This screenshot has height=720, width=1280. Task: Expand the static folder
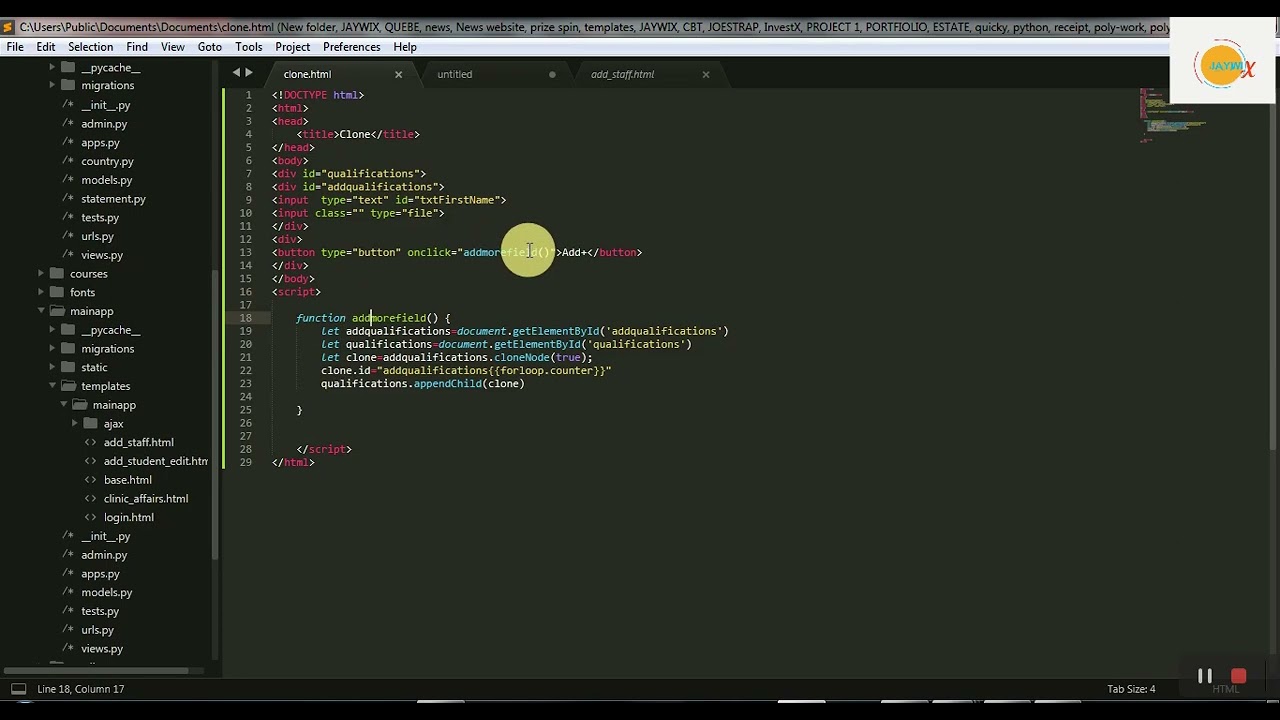[52, 367]
